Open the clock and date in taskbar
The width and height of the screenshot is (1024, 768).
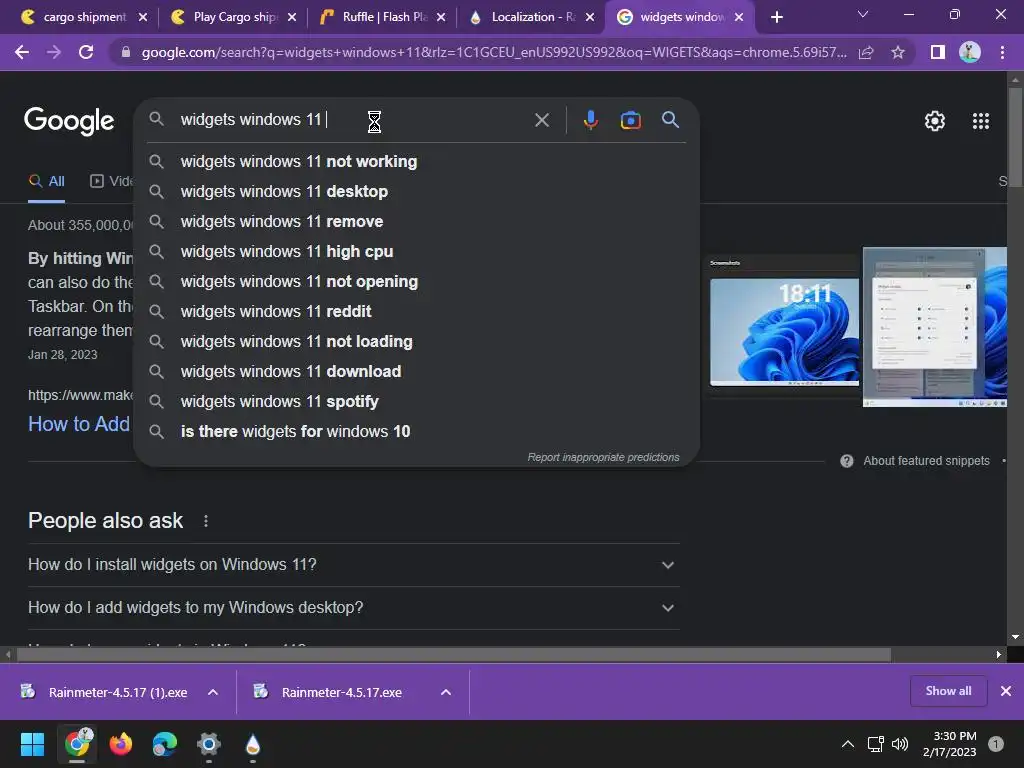[950, 744]
